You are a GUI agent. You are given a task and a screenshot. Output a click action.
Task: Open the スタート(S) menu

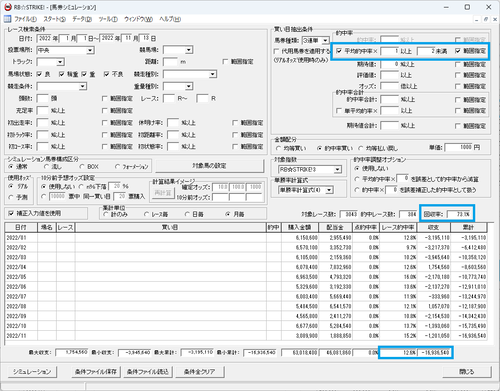pyautogui.click(x=54, y=19)
